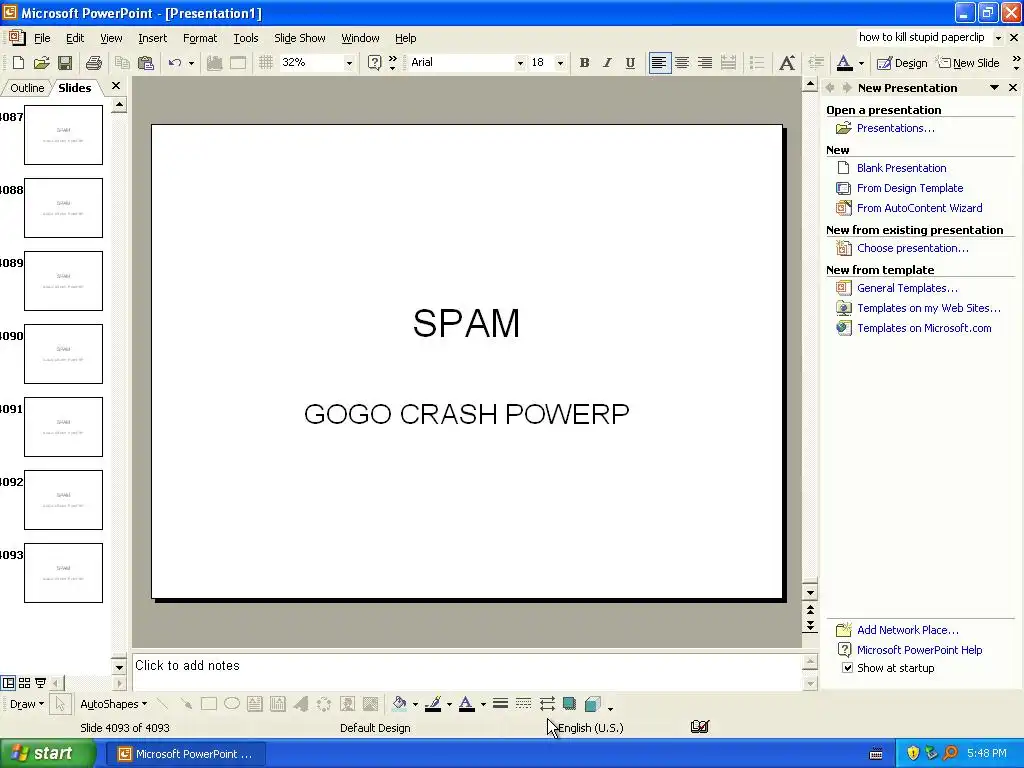Screen dimensions: 1024x768
Task: Click the Windows Start button
Action: (x=46, y=754)
